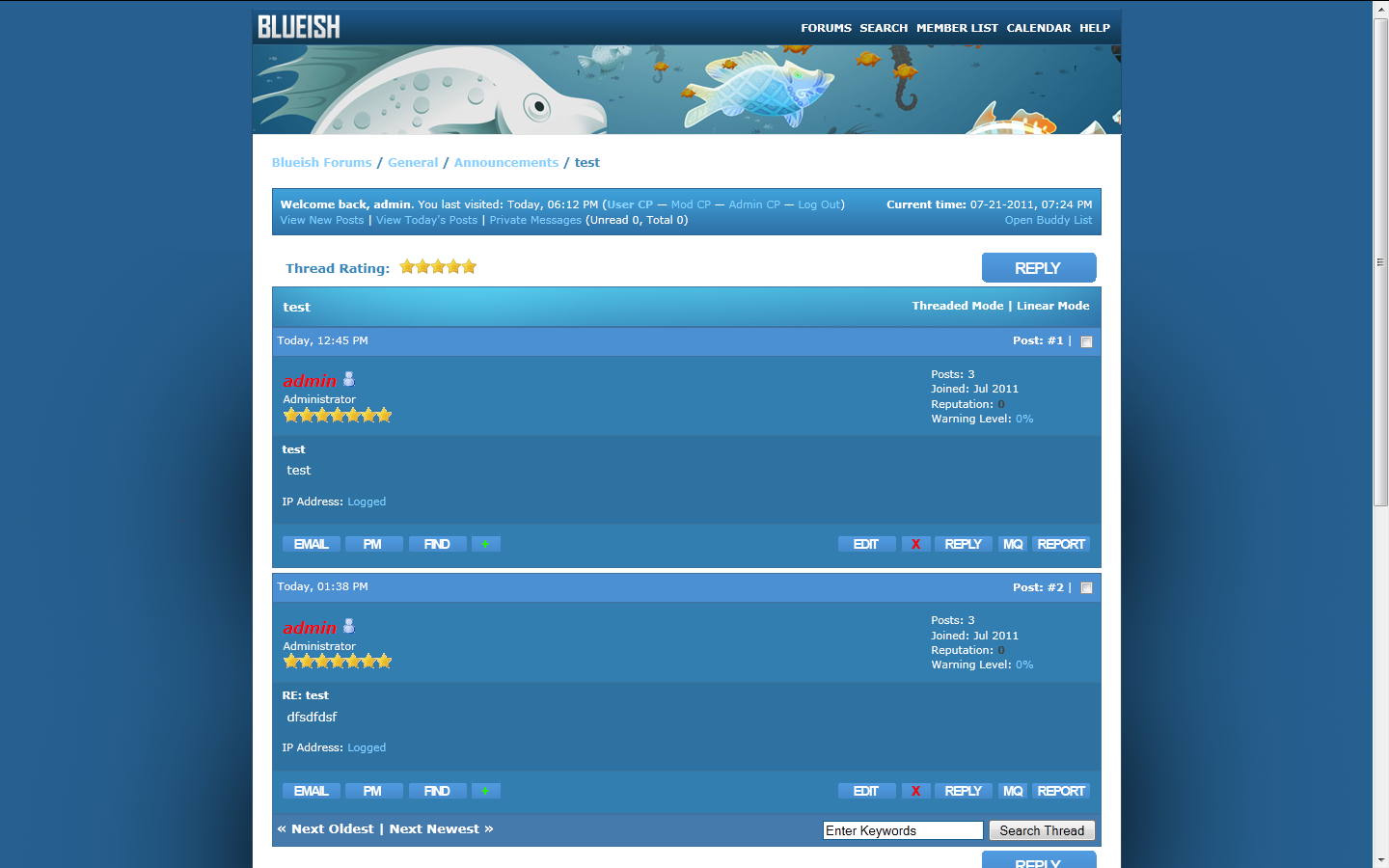Viewport: 1389px width, 868px height.
Task: Tick the checkbox for Post #2
Action: 1086,588
